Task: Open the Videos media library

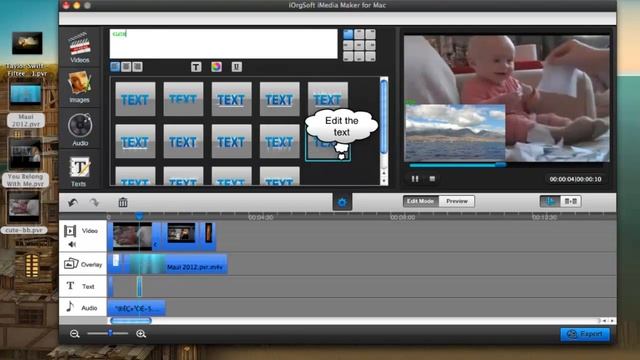Action: pos(80,47)
